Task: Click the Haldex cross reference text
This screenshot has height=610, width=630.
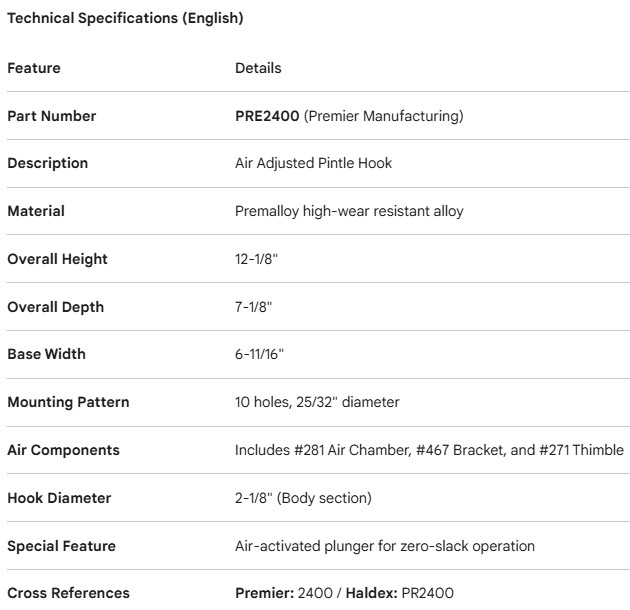Action: pos(399,593)
